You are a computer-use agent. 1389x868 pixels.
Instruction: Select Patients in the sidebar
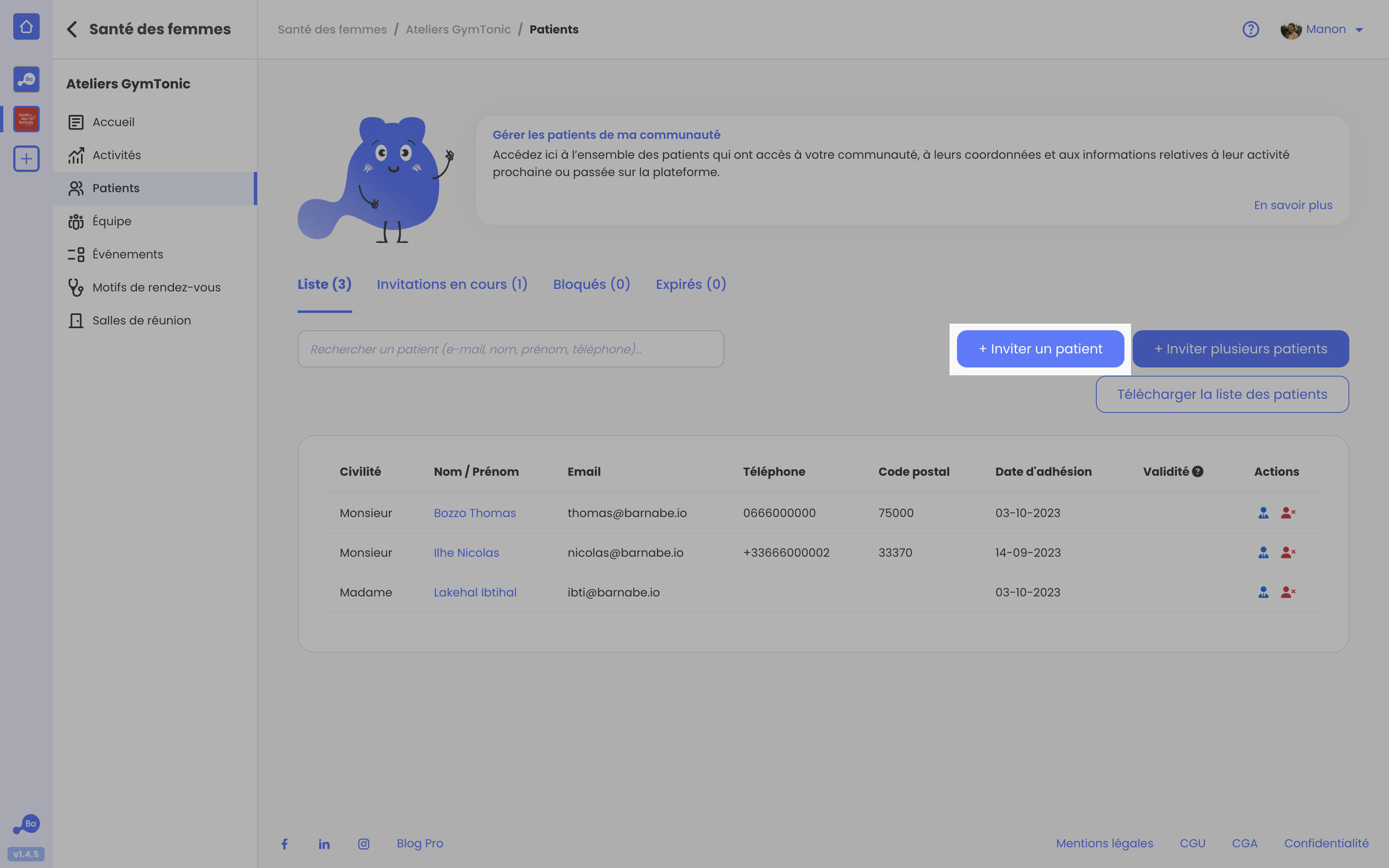pyautogui.click(x=155, y=188)
